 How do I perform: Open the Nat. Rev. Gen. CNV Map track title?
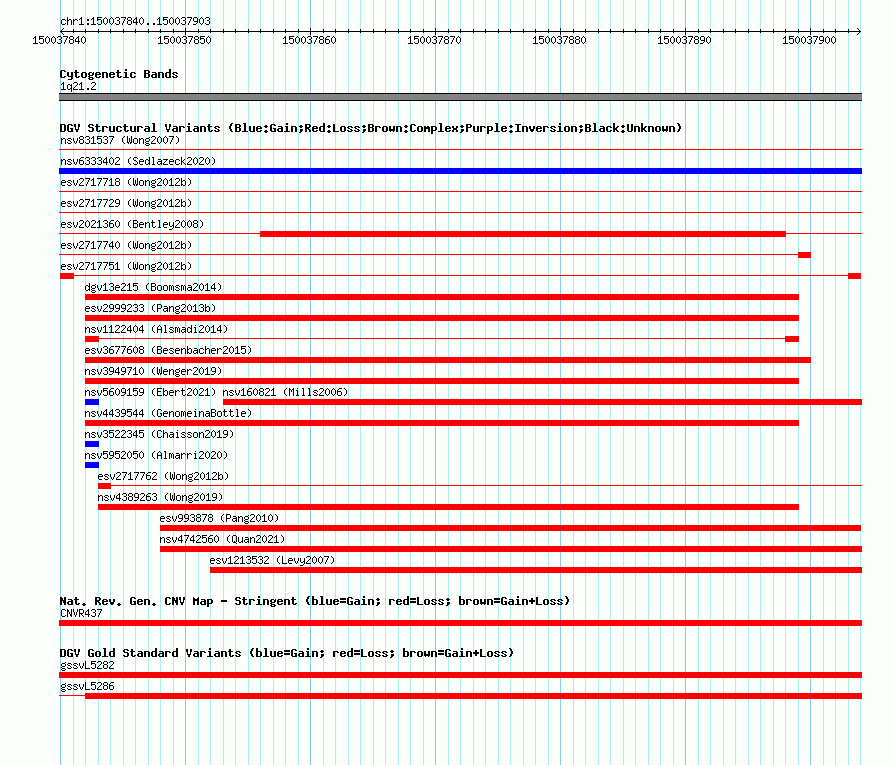pos(314,601)
